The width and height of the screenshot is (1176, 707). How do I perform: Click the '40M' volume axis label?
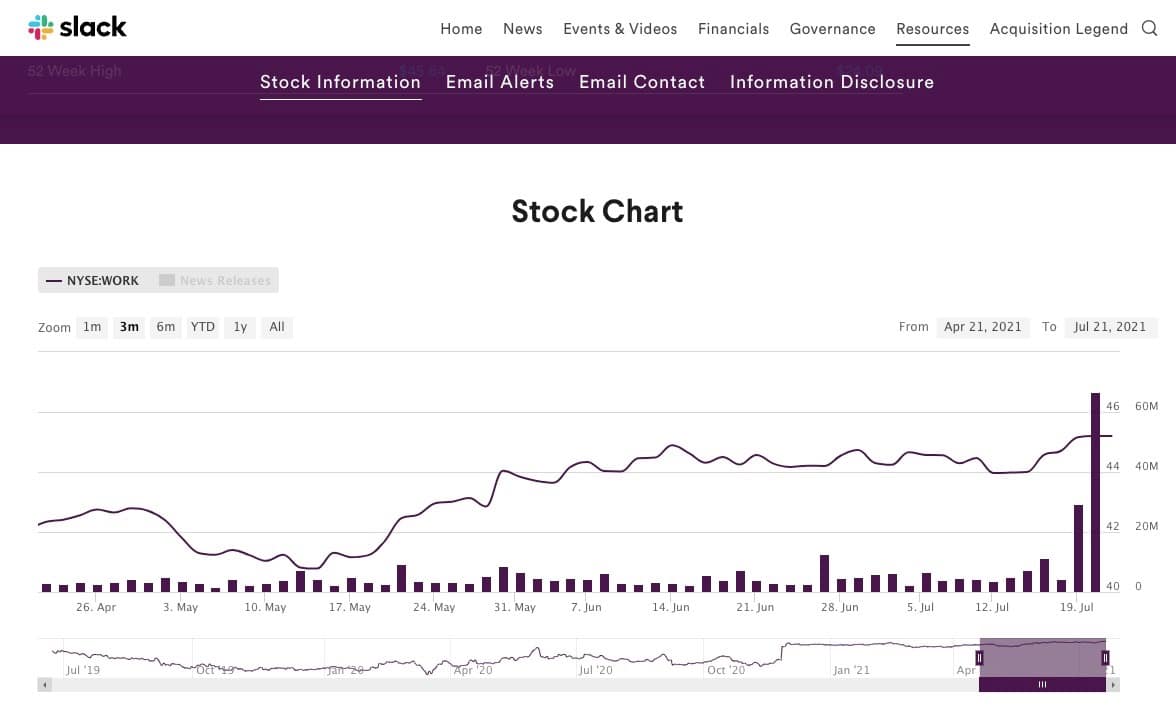(x=1147, y=466)
